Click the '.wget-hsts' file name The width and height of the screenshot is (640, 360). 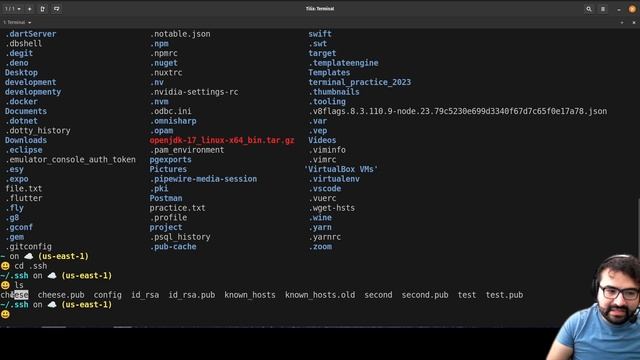[x=332, y=208]
